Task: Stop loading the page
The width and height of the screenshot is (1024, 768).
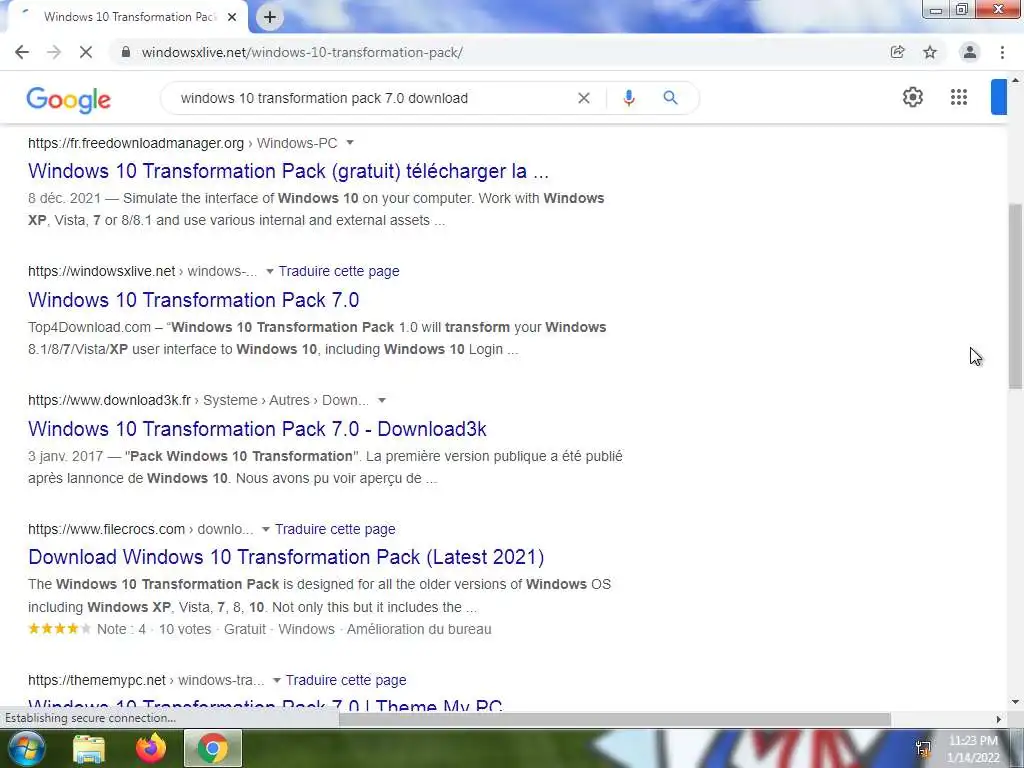Action: click(86, 52)
